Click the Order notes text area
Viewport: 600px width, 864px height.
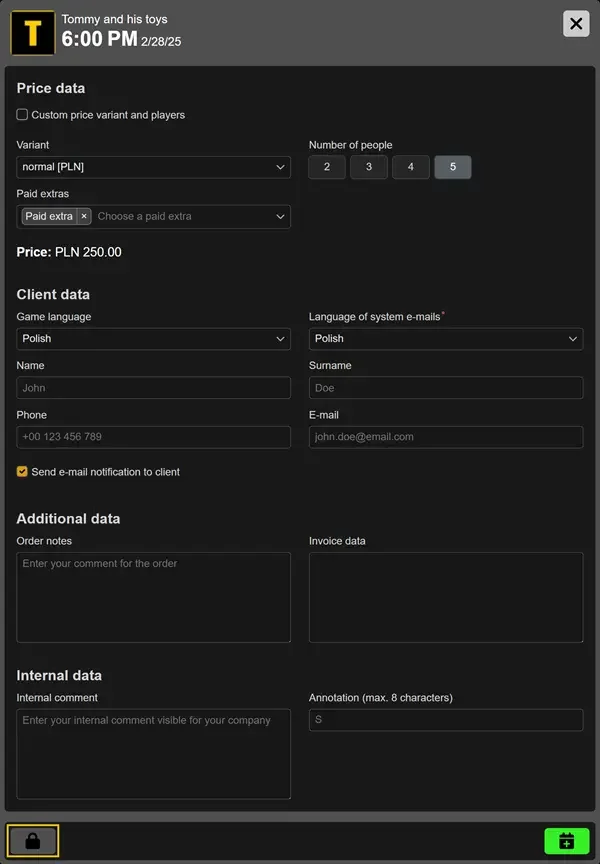coord(153,597)
